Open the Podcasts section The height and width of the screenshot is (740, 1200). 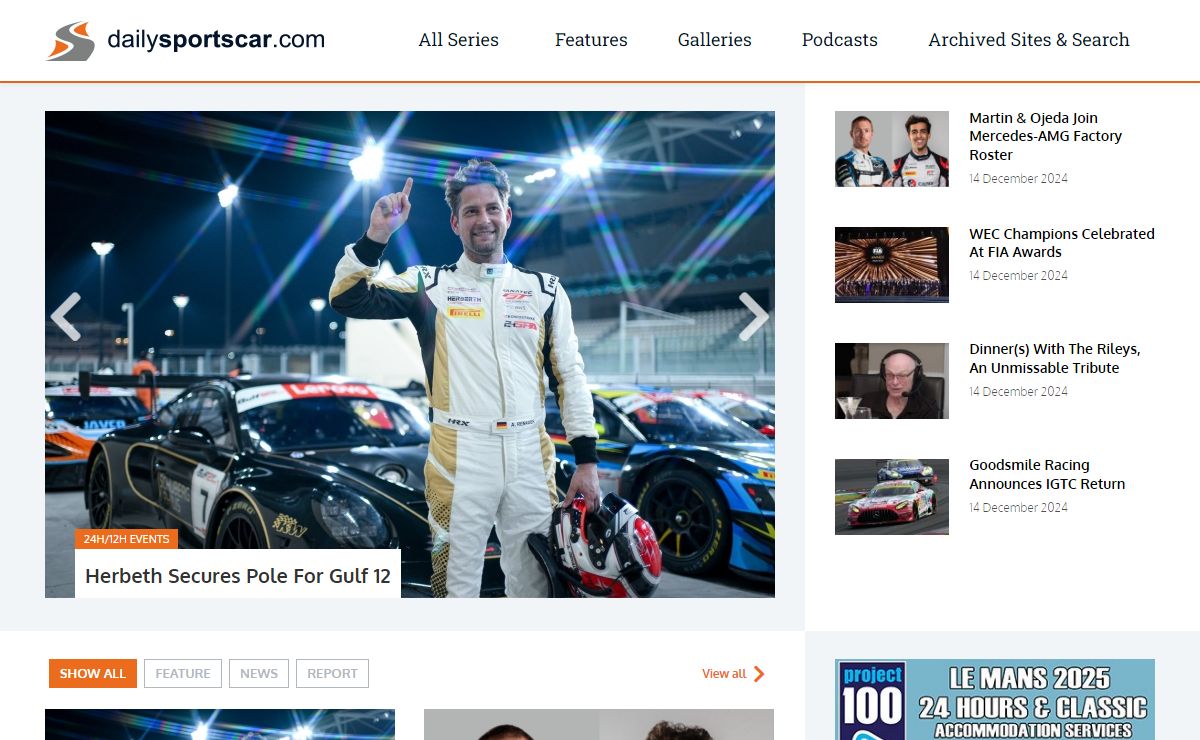839,40
